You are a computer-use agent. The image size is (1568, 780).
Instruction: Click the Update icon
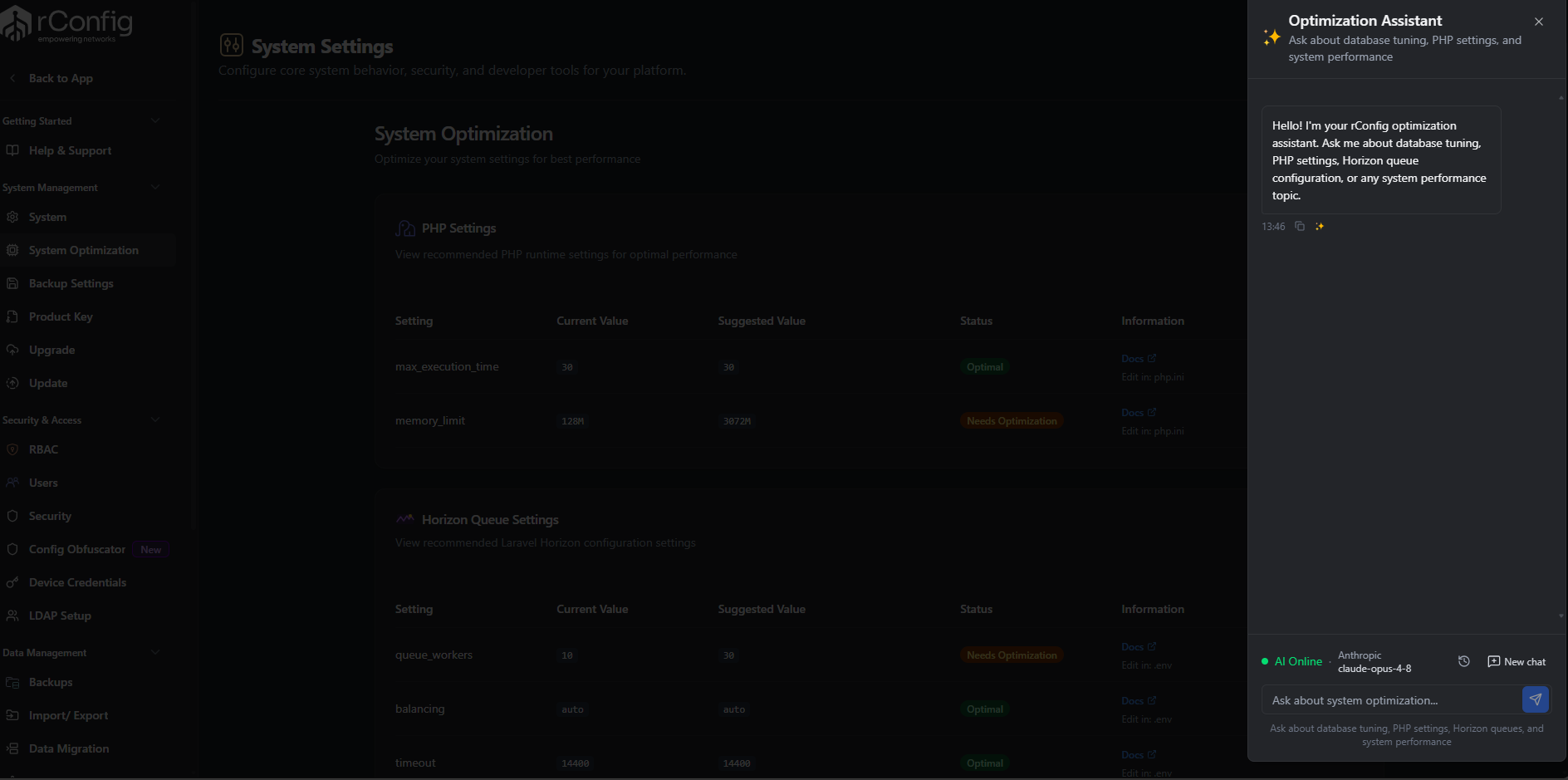12,383
